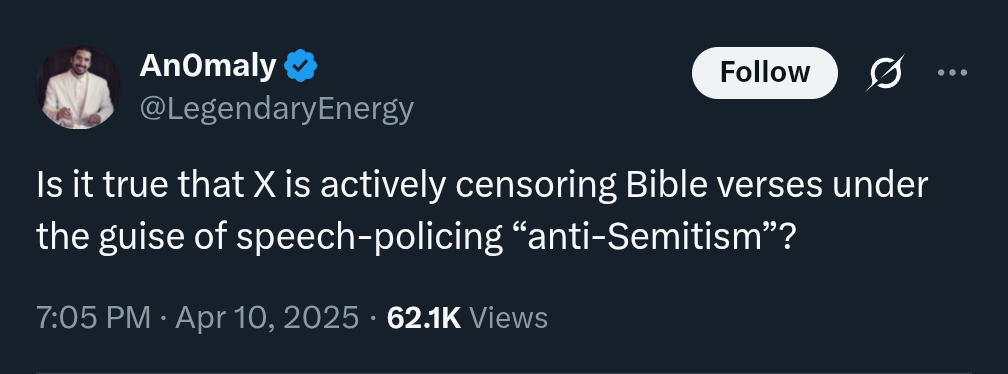Open the three-dot more options menu

952,73
